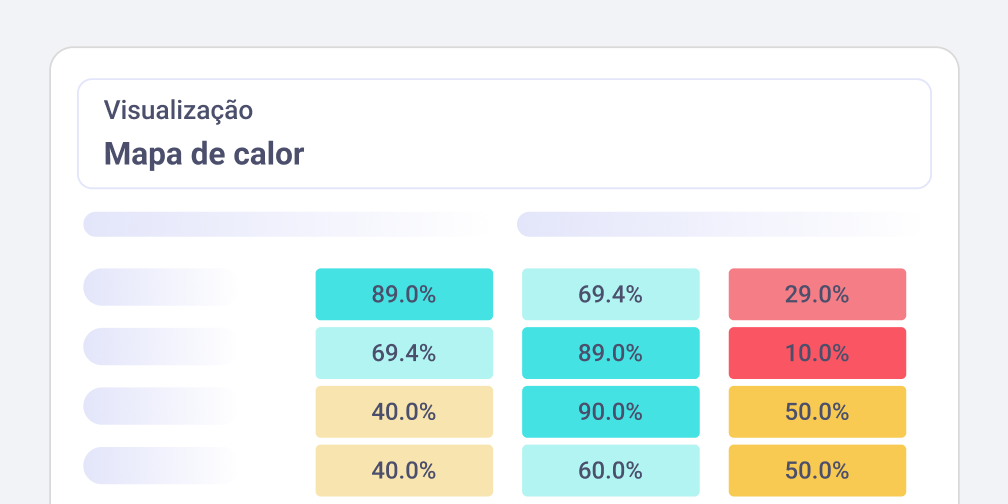Click the 50.0% cell in the third row
Screen dimensions: 1008x504
tap(817, 412)
